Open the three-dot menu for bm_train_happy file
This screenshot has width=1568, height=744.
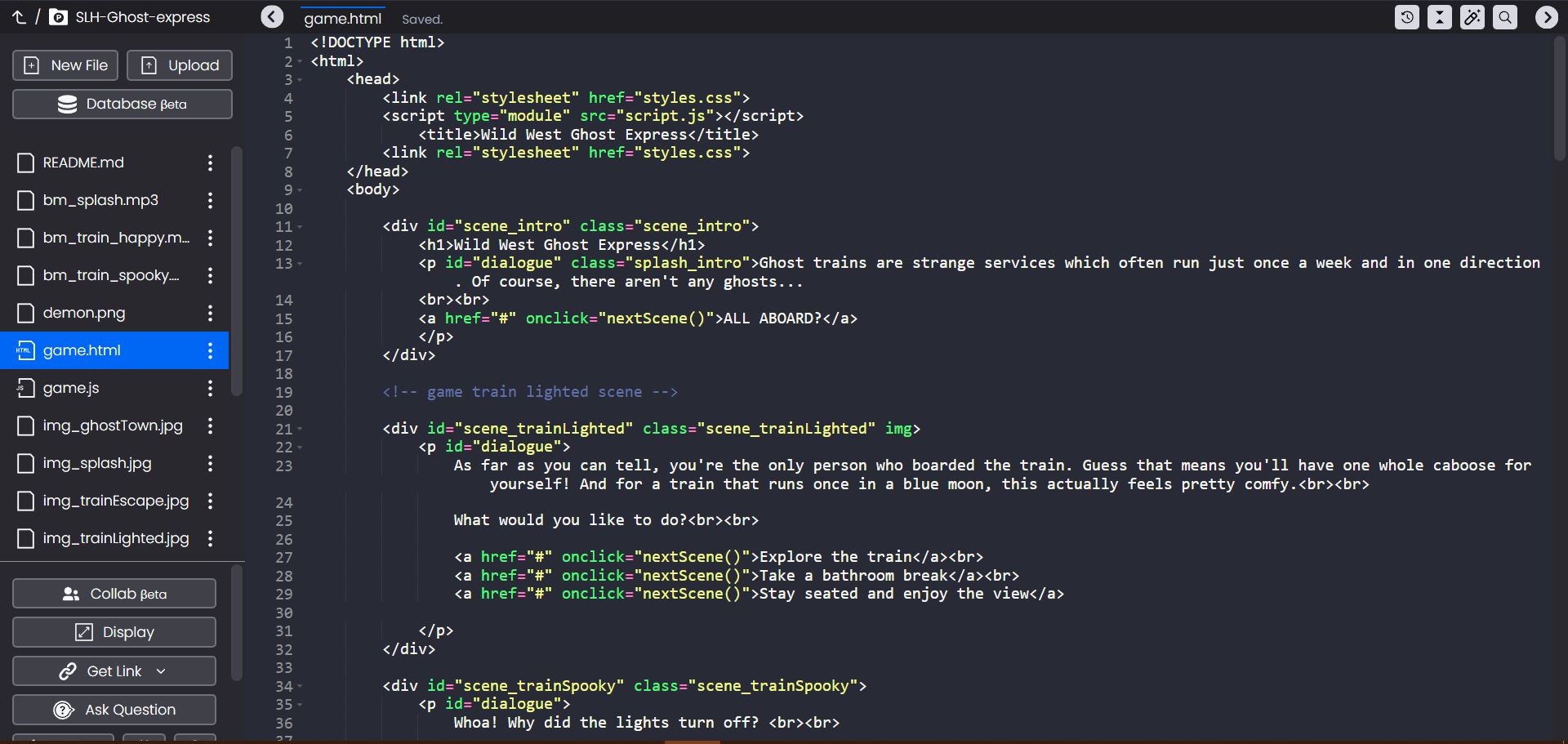click(210, 238)
